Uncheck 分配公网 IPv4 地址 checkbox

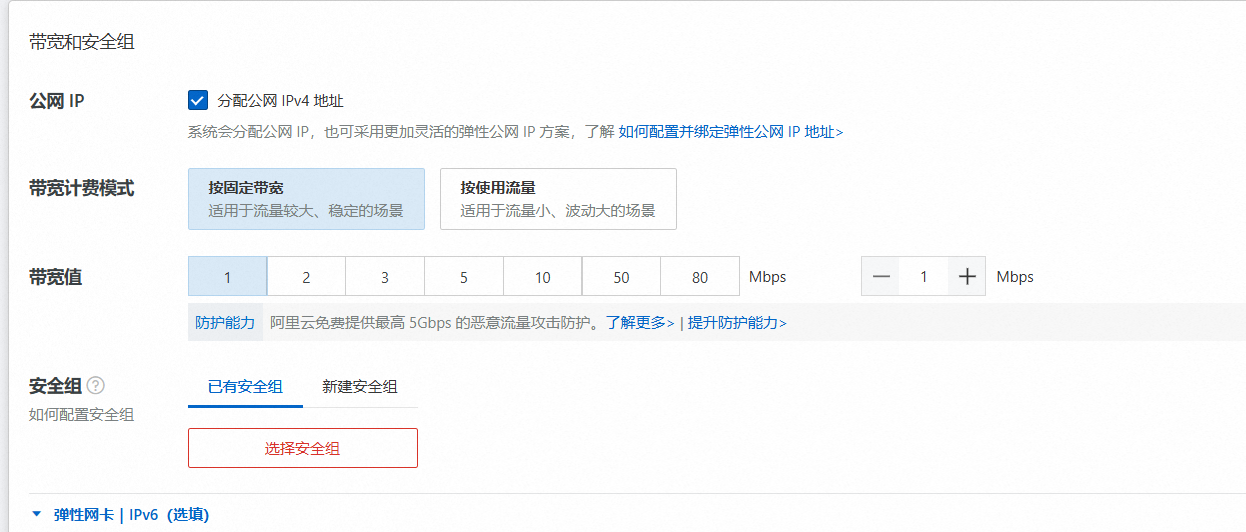pos(197,100)
